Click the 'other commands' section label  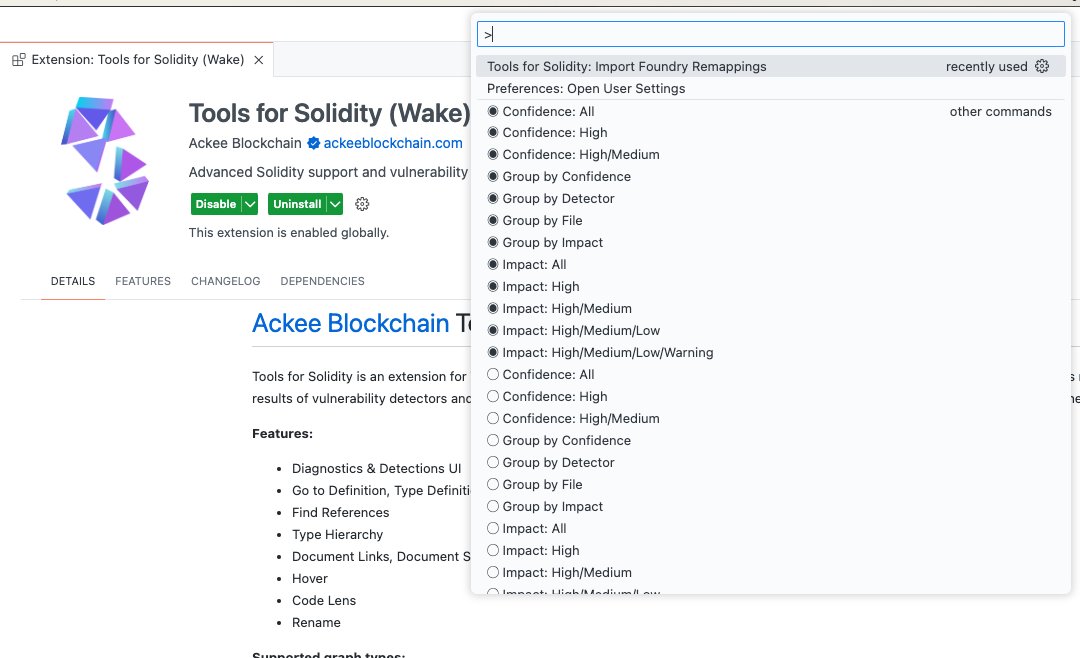[1000, 112]
